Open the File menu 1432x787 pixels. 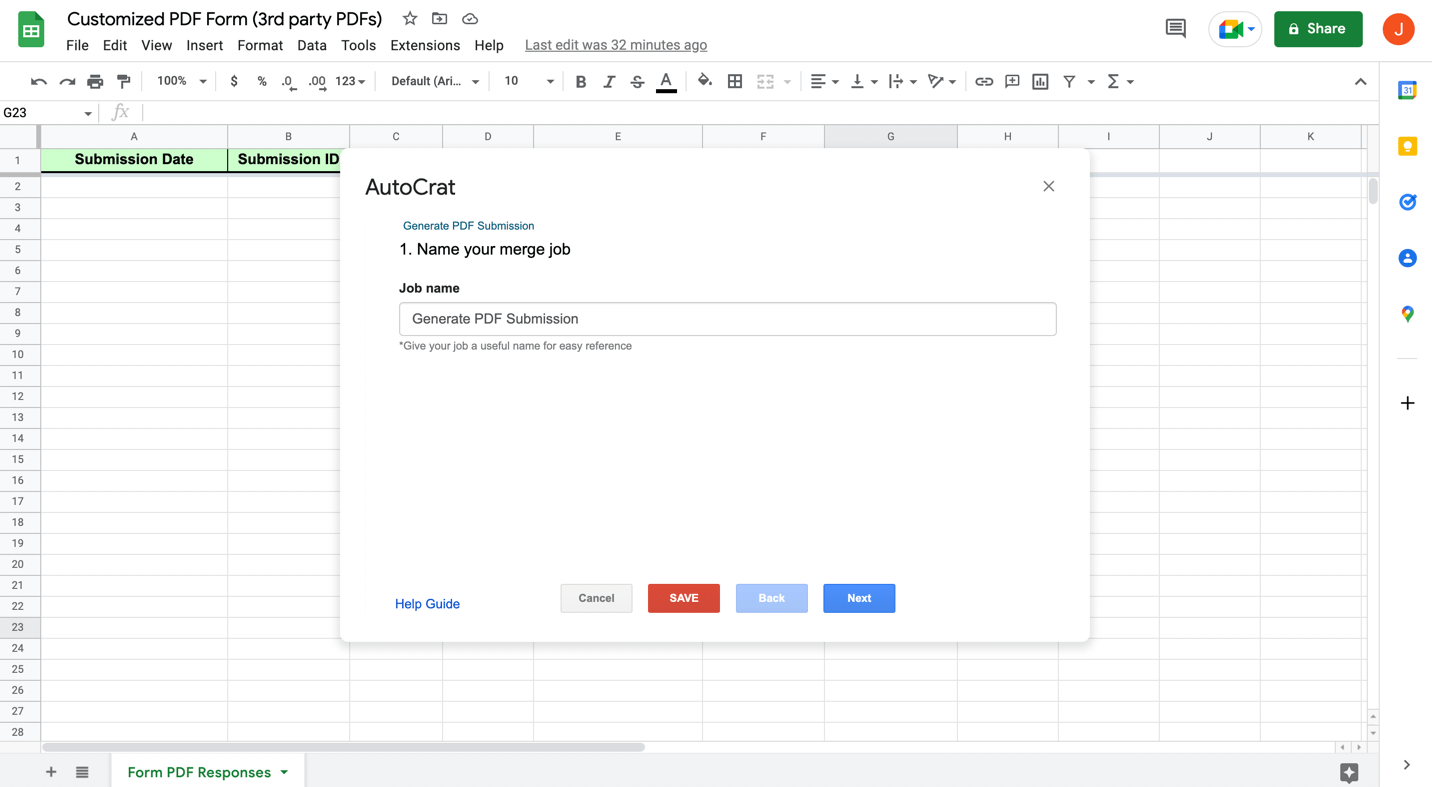tap(77, 46)
